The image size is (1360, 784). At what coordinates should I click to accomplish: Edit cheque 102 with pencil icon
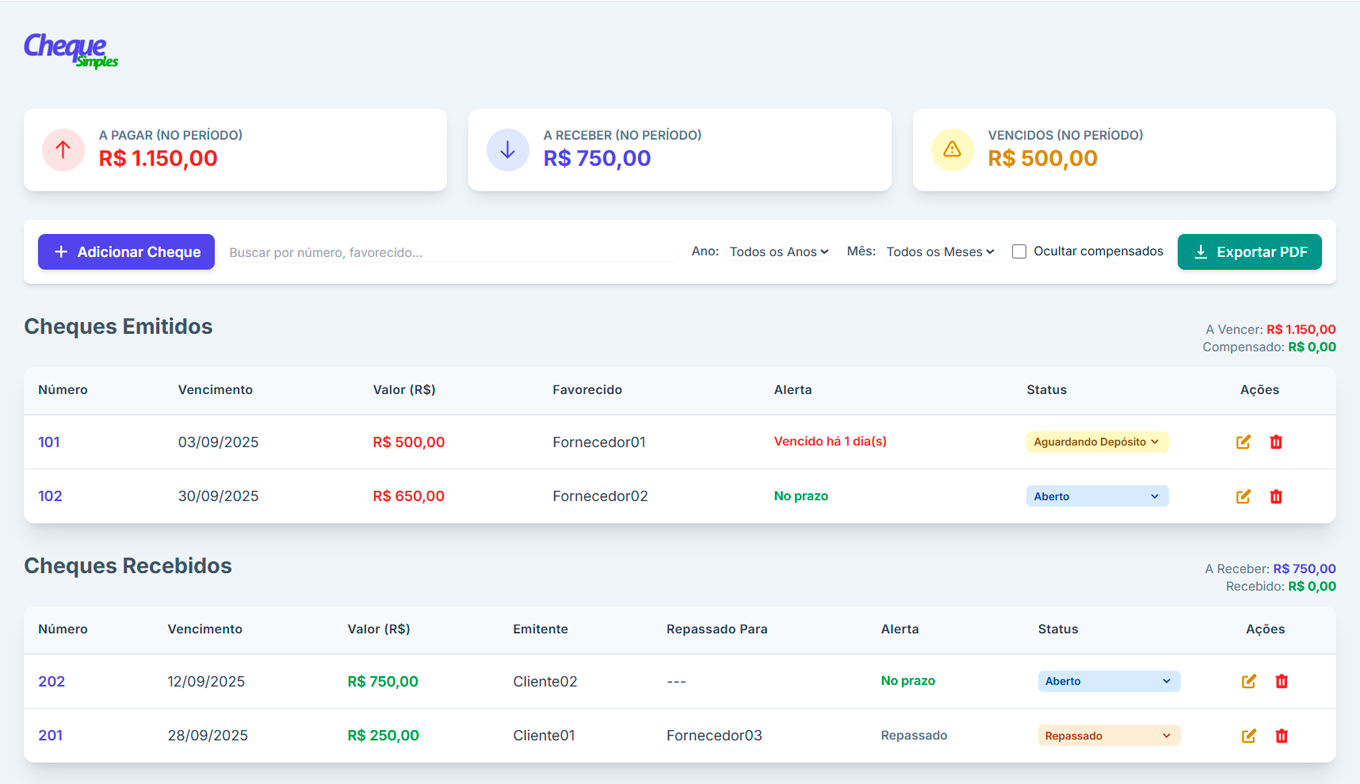tap(1243, 496)
